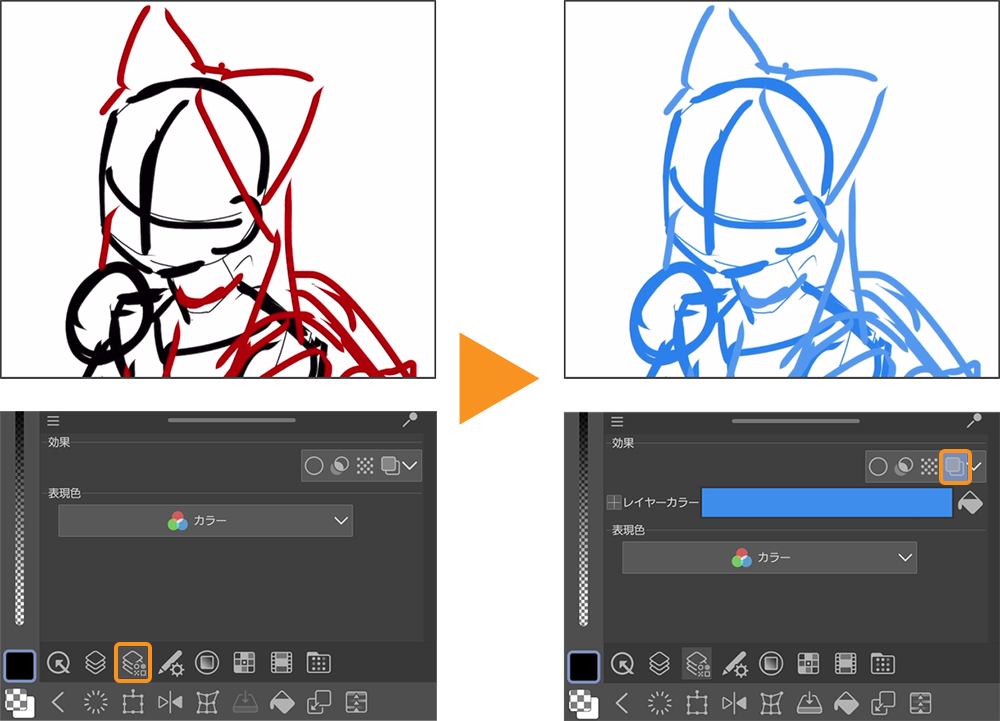1000x721 pixels.
Task: Open hamburger menu of right property panel
Action: [617, 421]
